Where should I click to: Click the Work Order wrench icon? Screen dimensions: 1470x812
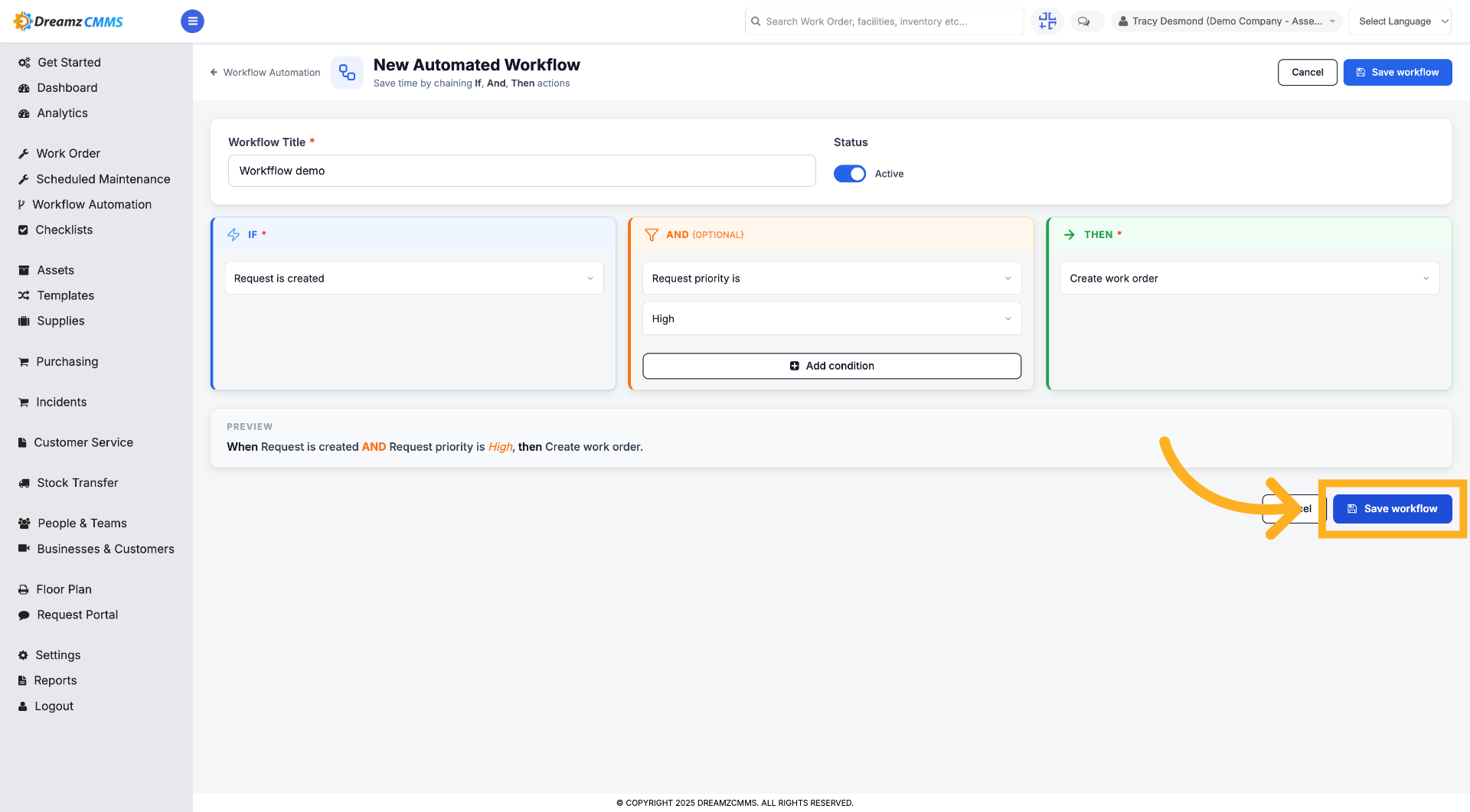pos(24,154)
